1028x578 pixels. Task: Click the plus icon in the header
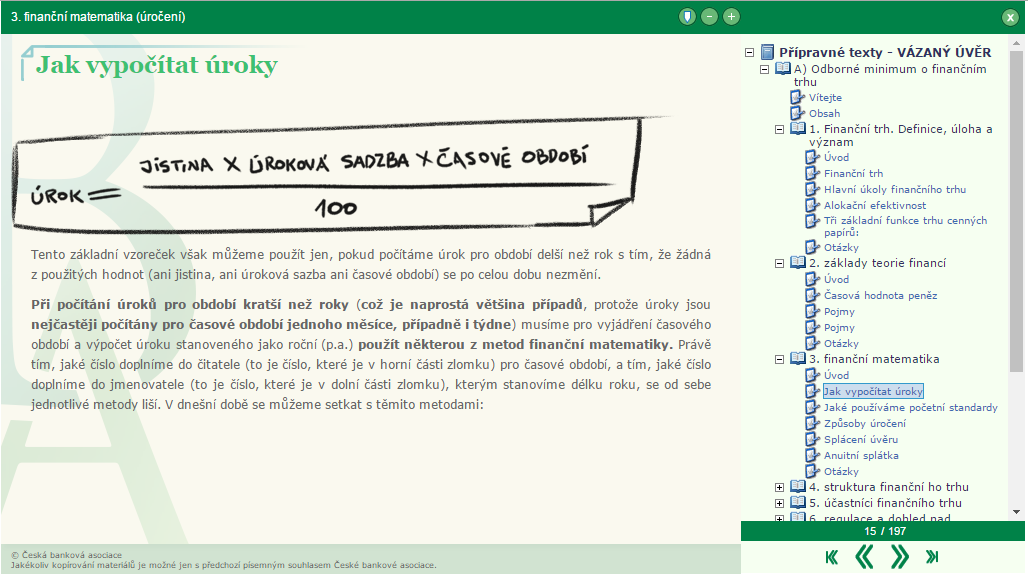point(732,16)
